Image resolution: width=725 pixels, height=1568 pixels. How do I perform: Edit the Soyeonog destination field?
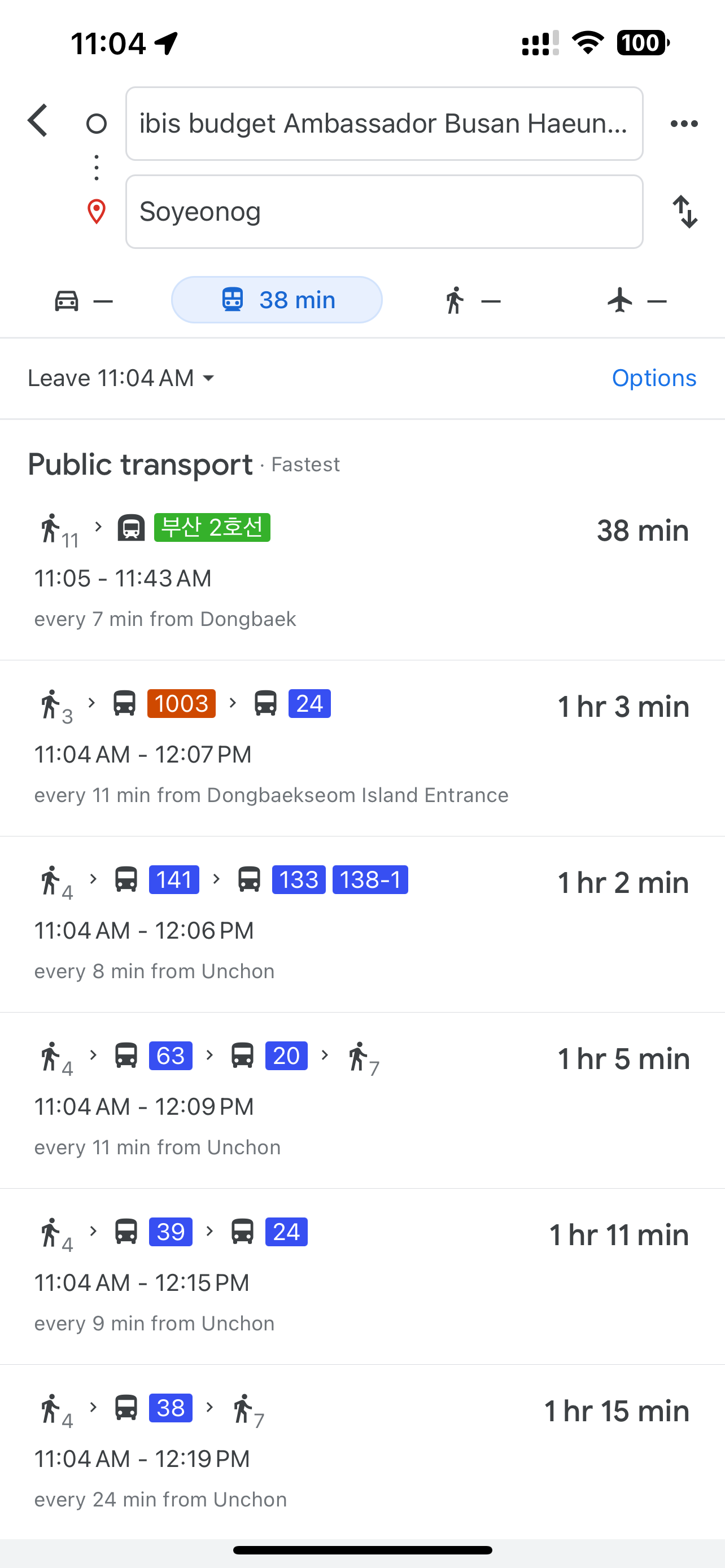384,212
